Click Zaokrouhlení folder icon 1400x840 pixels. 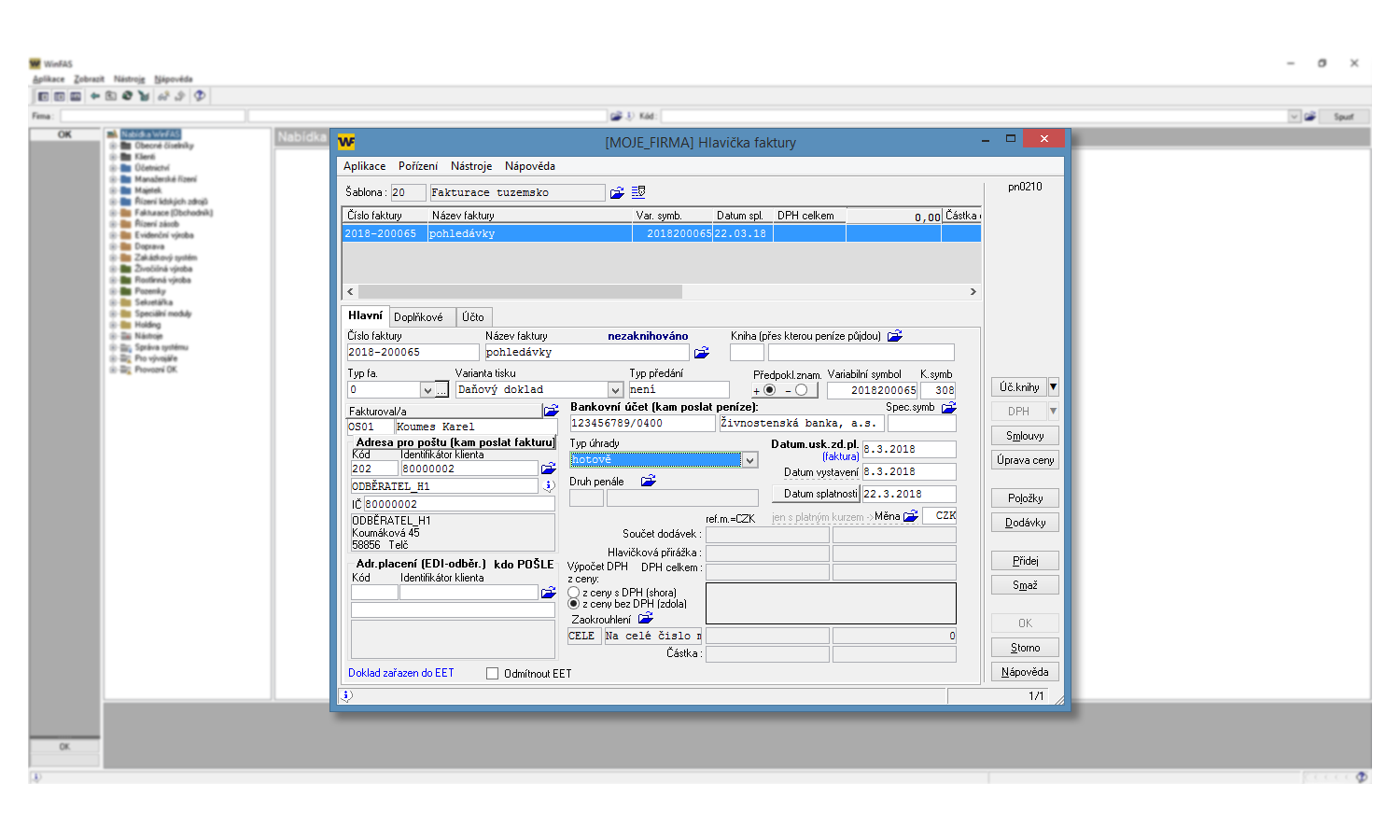pos(645,619)
